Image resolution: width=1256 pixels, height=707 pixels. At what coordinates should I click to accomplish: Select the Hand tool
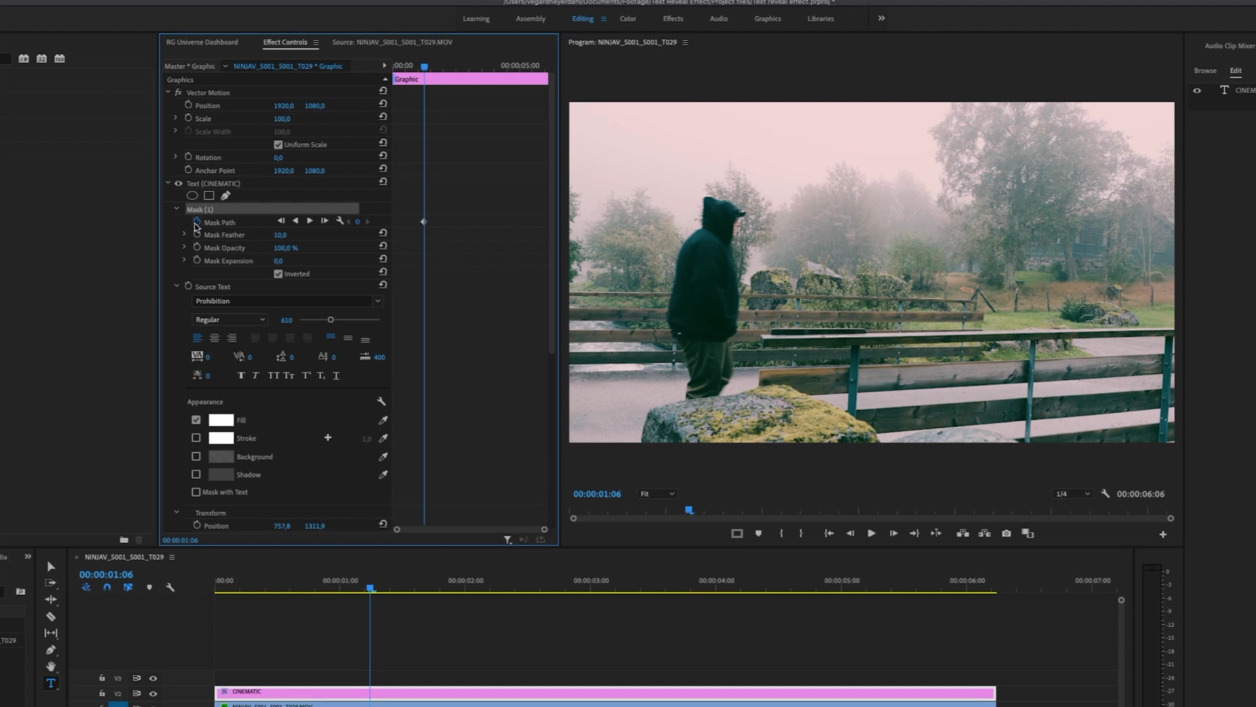(x=51, y=666)
